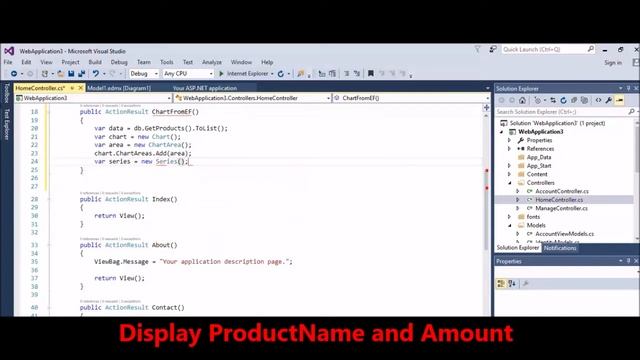Open the Tools menu
Viewport: 640px width, 360px height.
tap(167, 62)
